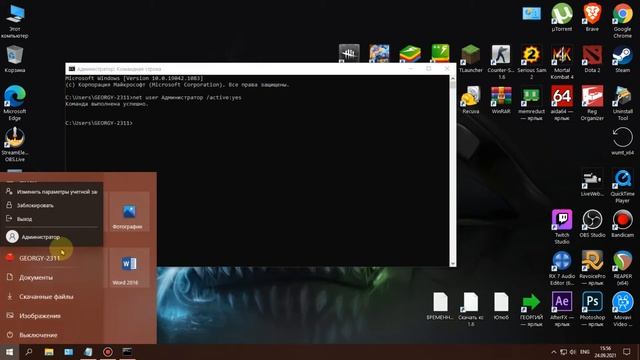Screen dimensions: 640x360
Task: Click the Command Prompt scrollbar up arrow
Action: click(x=453, y=78)
